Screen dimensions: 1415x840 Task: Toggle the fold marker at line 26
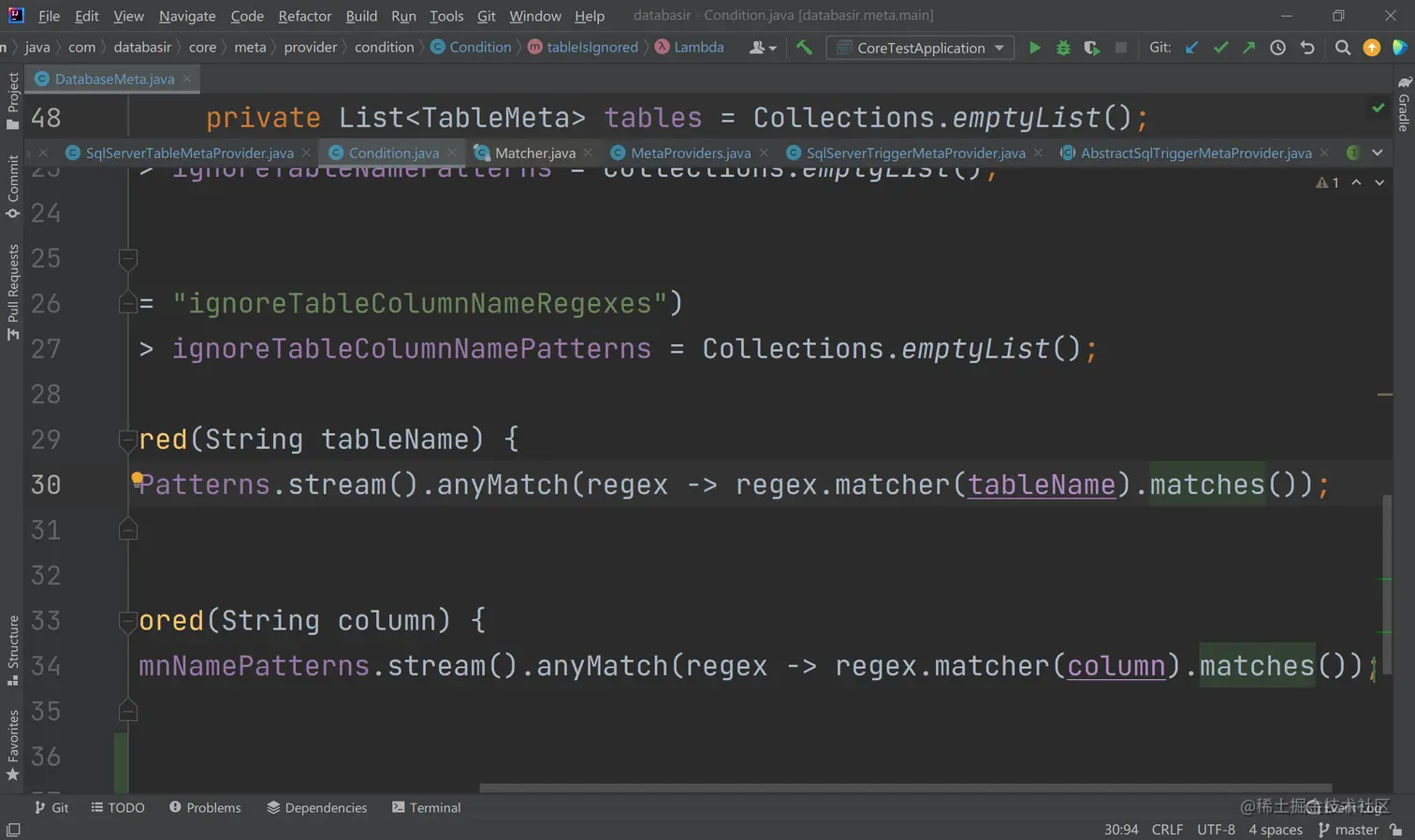[x=128, y=303]
